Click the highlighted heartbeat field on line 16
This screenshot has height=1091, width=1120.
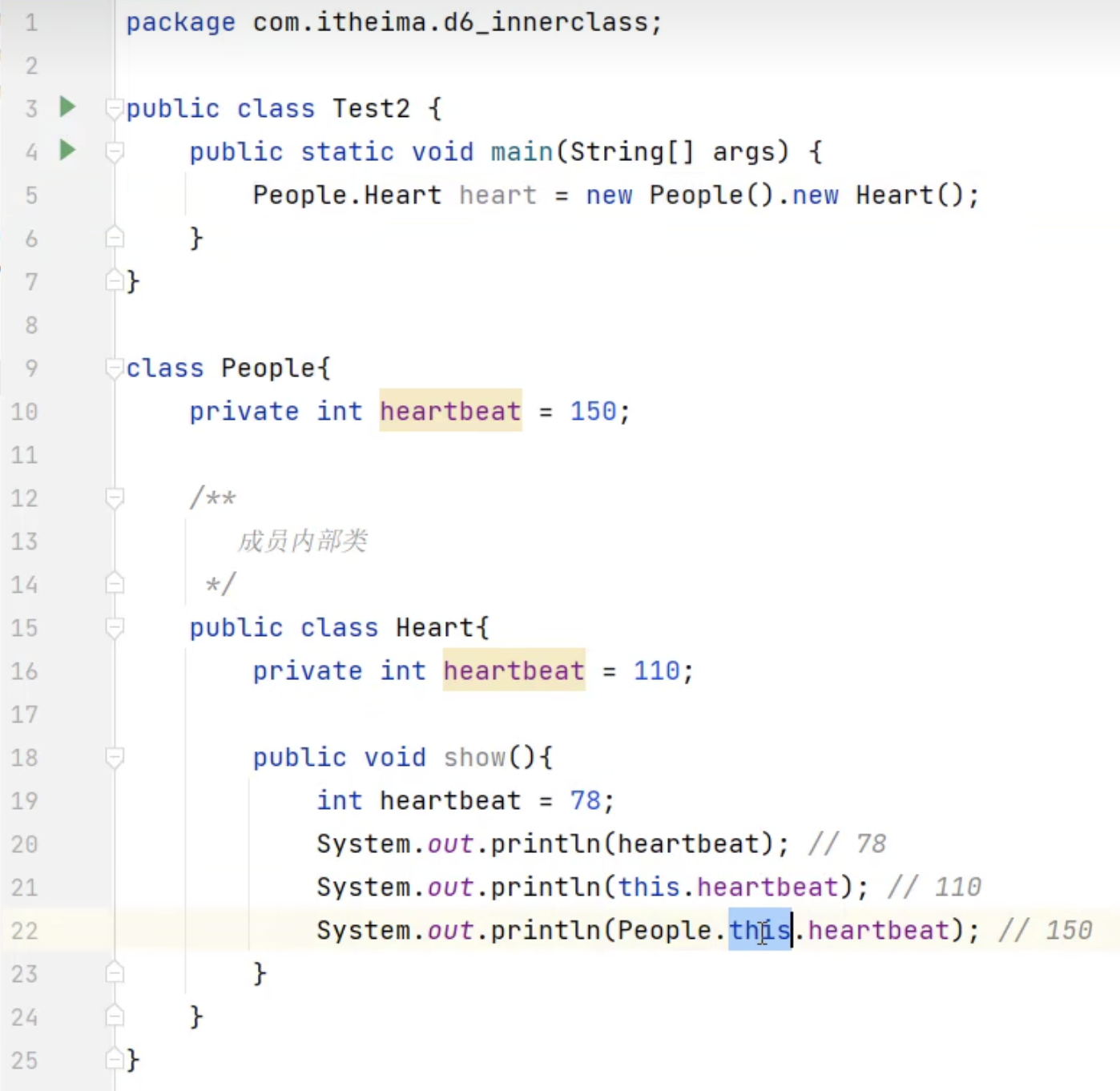[x=514, y=670]
